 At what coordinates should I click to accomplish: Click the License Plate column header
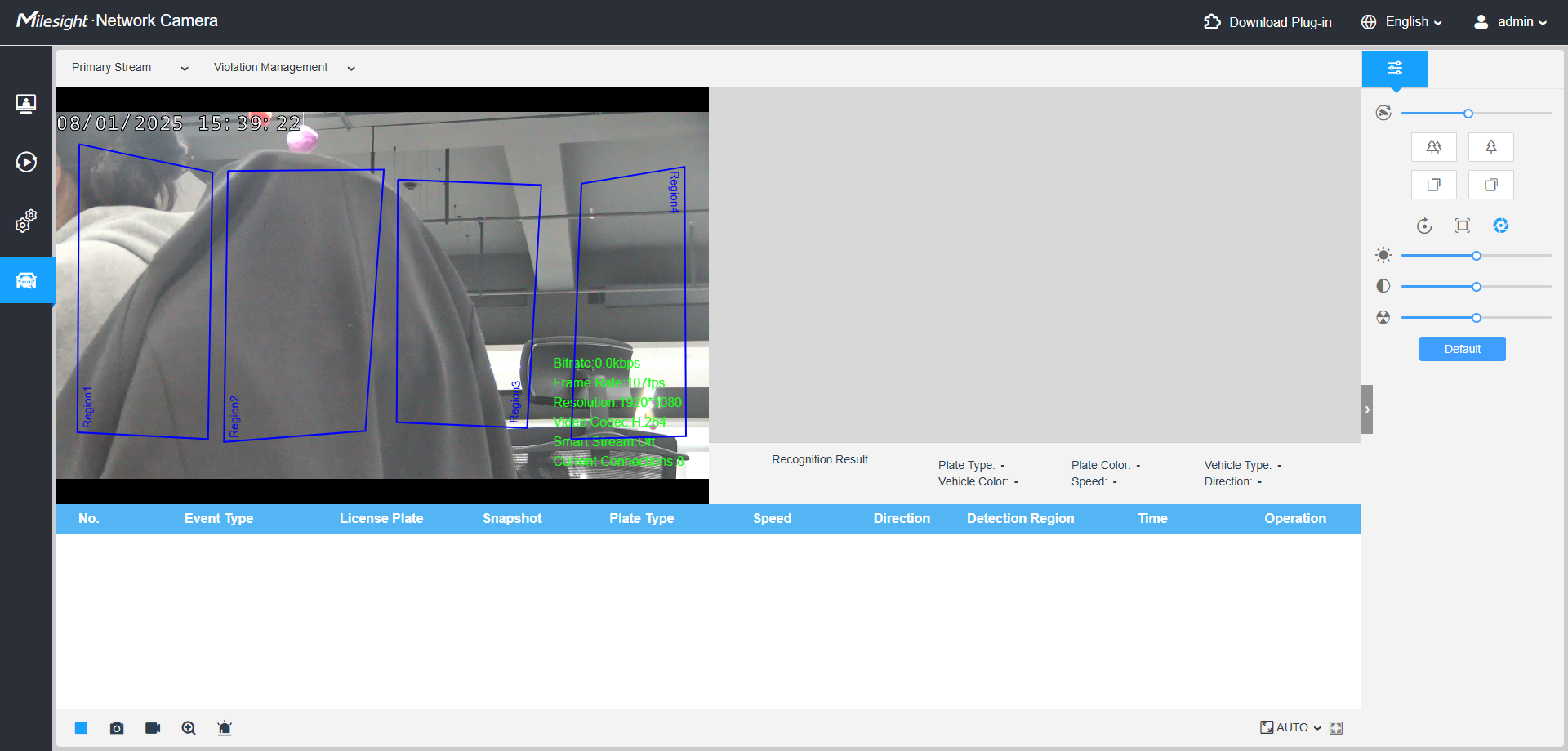point(381,519)
